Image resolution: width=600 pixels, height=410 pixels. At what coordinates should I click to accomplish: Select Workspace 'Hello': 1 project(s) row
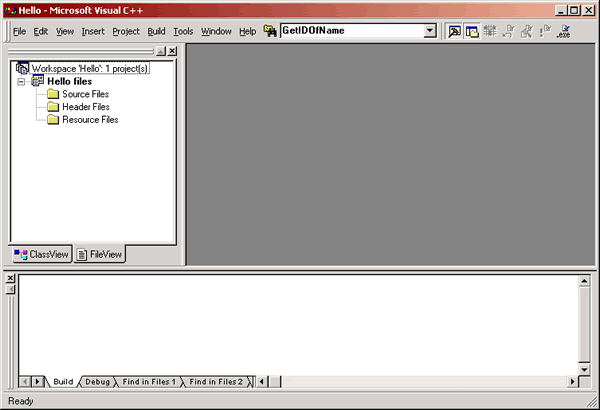pyautogui.click(x=90, y=69)
